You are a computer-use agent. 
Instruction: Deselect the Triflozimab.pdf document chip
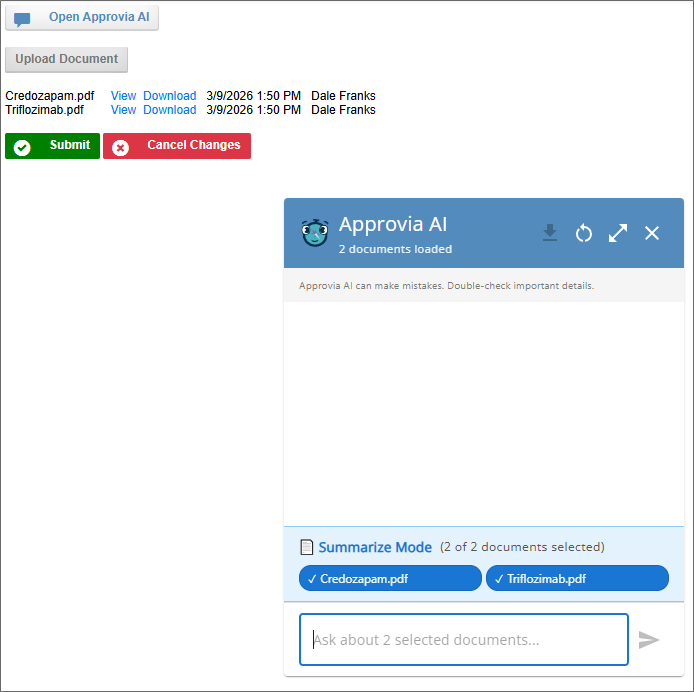tap(577, 578)
